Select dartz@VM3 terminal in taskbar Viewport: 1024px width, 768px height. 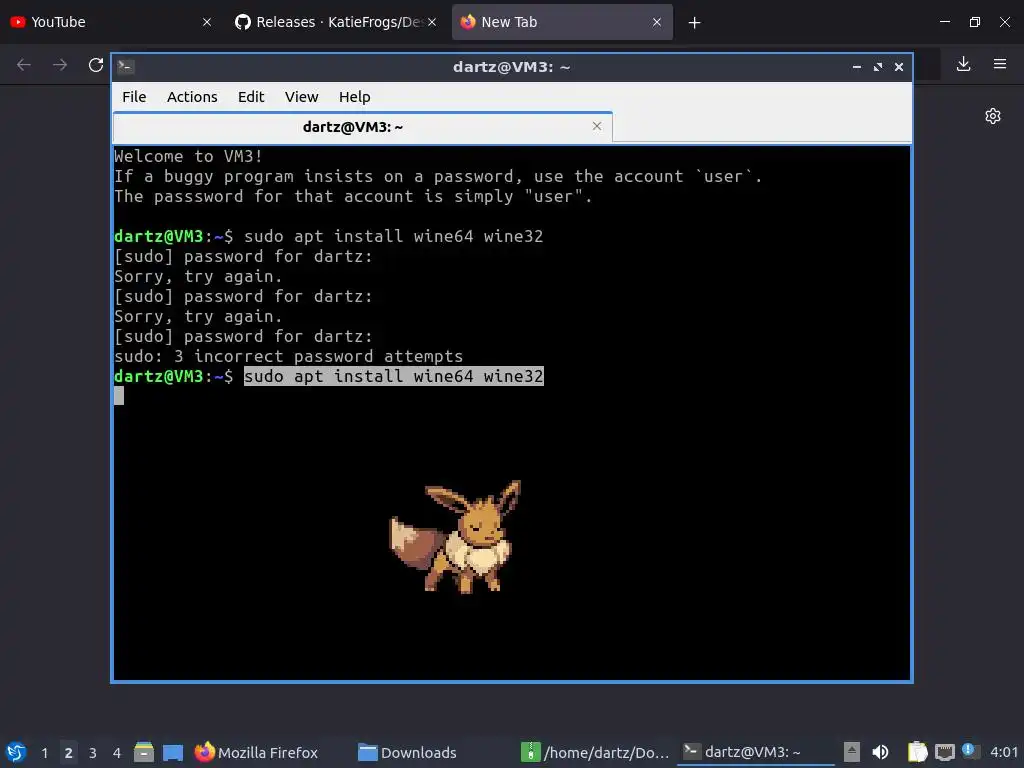(x=756, y=752)
